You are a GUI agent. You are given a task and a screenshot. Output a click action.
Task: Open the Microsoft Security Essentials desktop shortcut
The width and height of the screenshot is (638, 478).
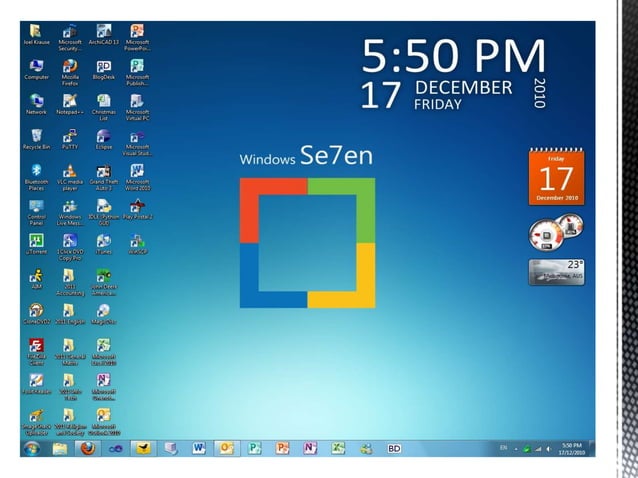point(70,37)
